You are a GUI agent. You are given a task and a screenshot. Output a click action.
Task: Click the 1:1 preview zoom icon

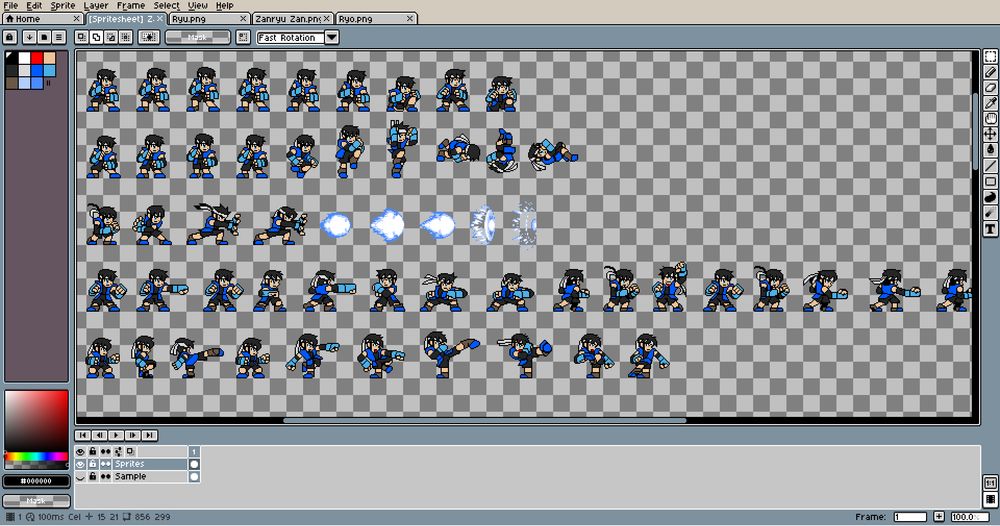tap(990, 483)
